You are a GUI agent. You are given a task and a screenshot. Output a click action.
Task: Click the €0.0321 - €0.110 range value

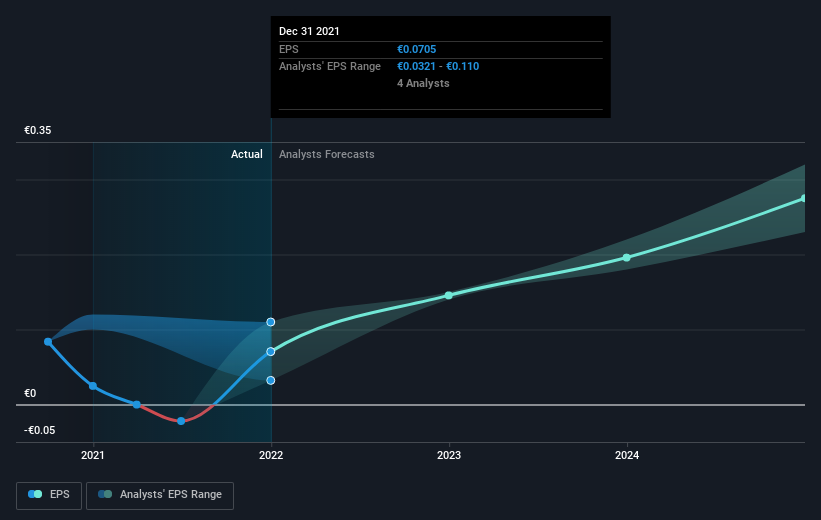[438, 66]
